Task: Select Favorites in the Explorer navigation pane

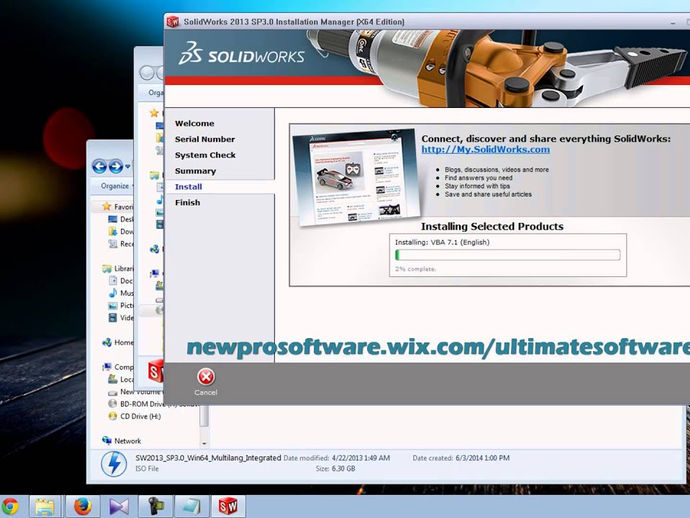Action: point(118,206)
